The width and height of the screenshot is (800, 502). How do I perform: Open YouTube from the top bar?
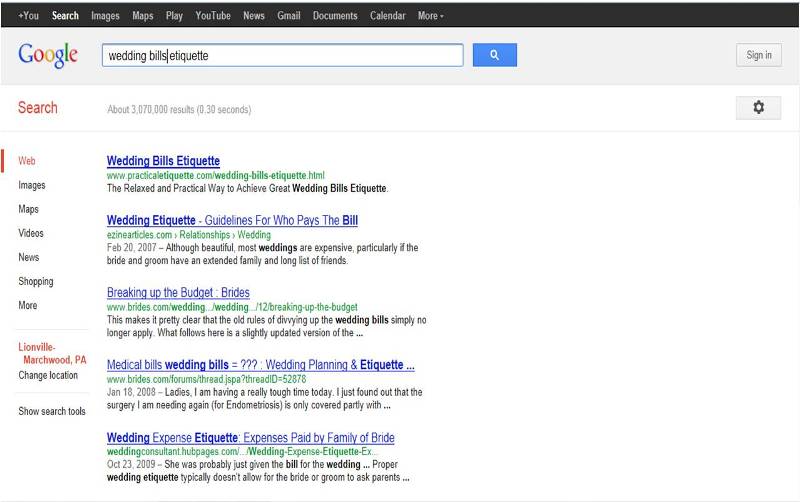pos(213,16)
